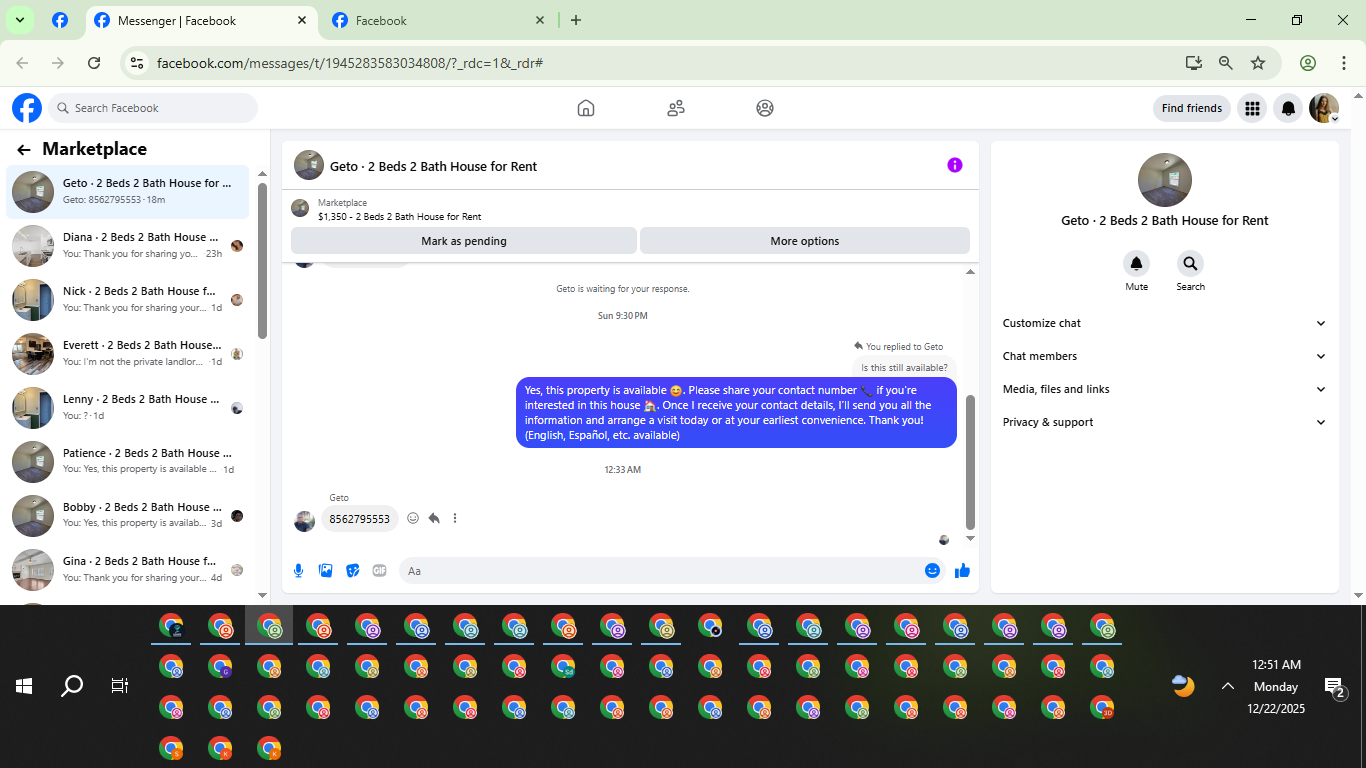Open Chrome three-dot menu
The image size is (1366, 768).
1343,63
